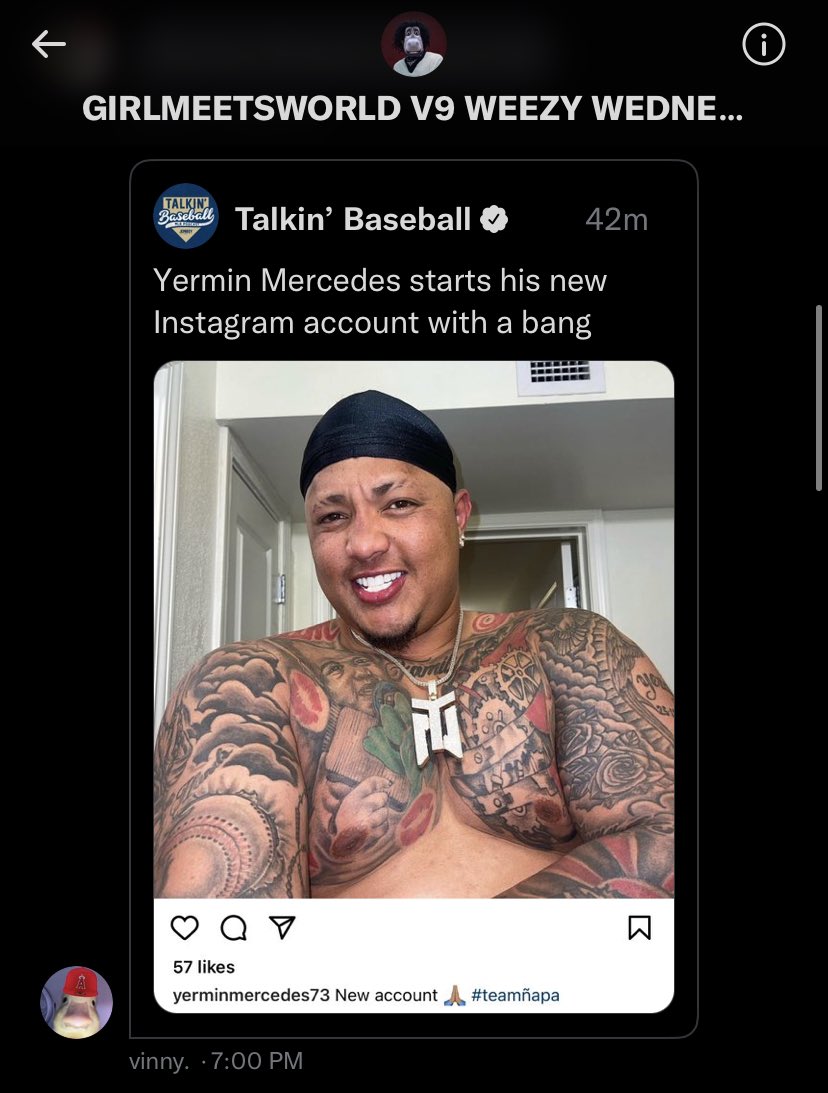The width and height of the screenshot is (828, 1093).
Task: Open the shirtless tattooed selfie image
Action: 414,629
